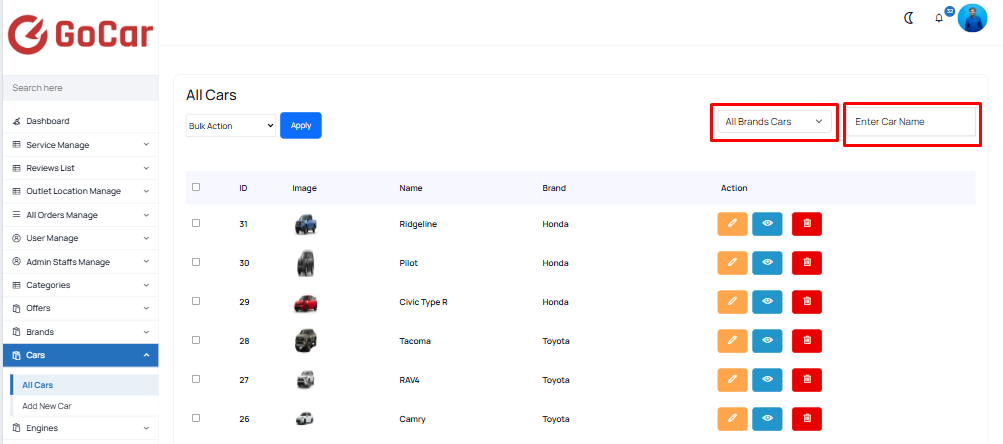Viewport: 1003px width, 444px height.
Task: Delete the Pilot car entry
Action: click(807, 263)
